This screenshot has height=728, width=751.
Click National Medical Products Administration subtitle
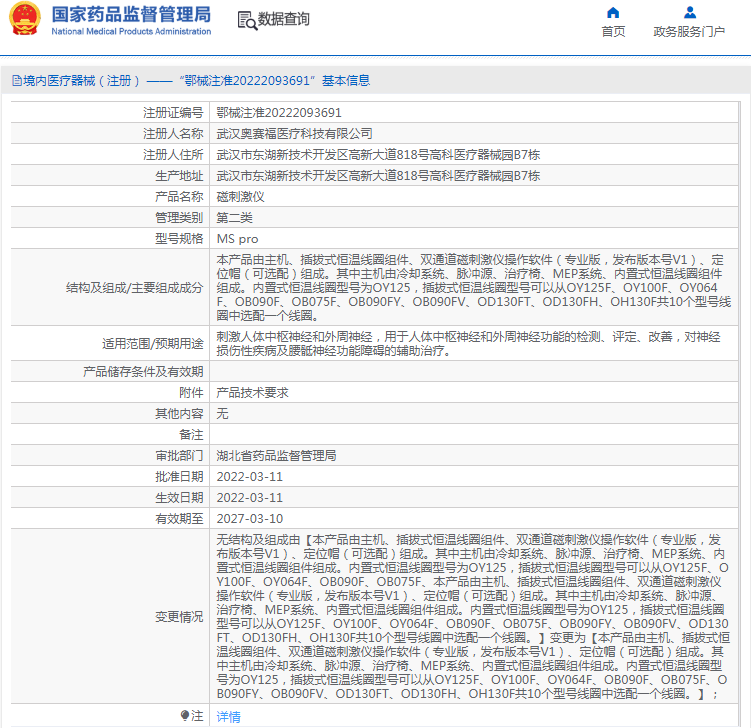click(131, 31)
